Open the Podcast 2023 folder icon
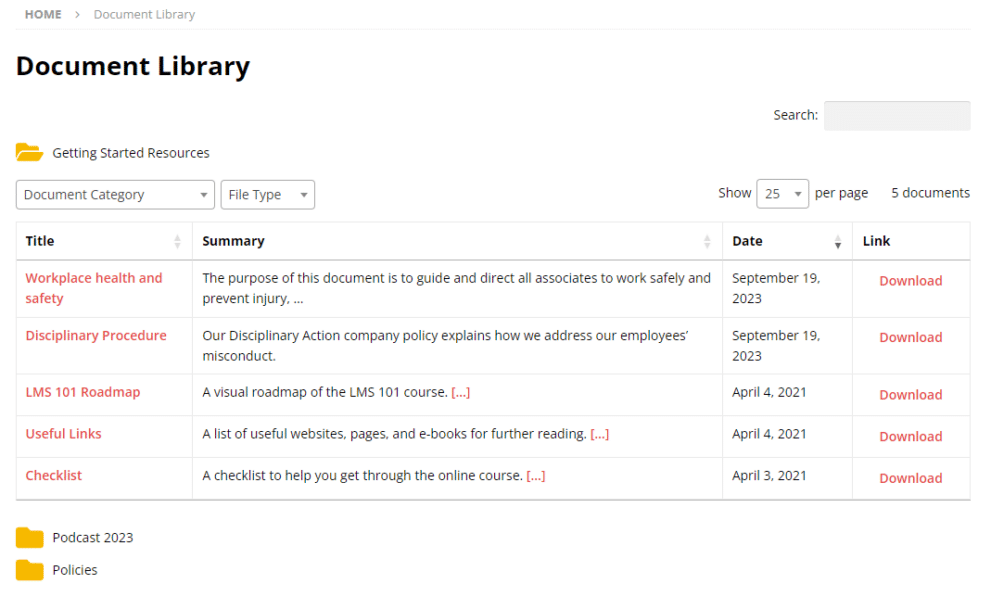 click(31, 537)
